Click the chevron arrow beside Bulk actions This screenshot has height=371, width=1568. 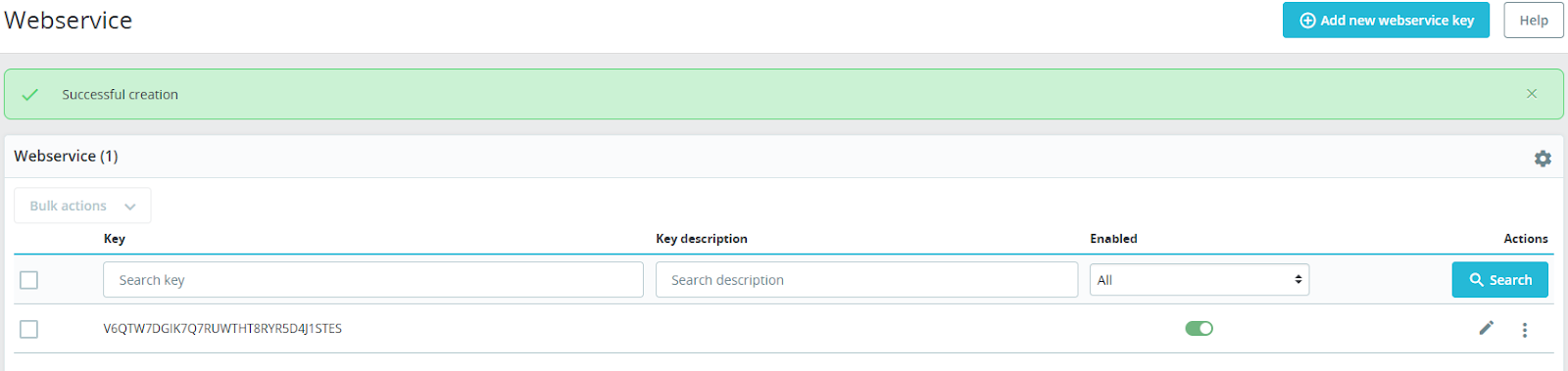130,207
